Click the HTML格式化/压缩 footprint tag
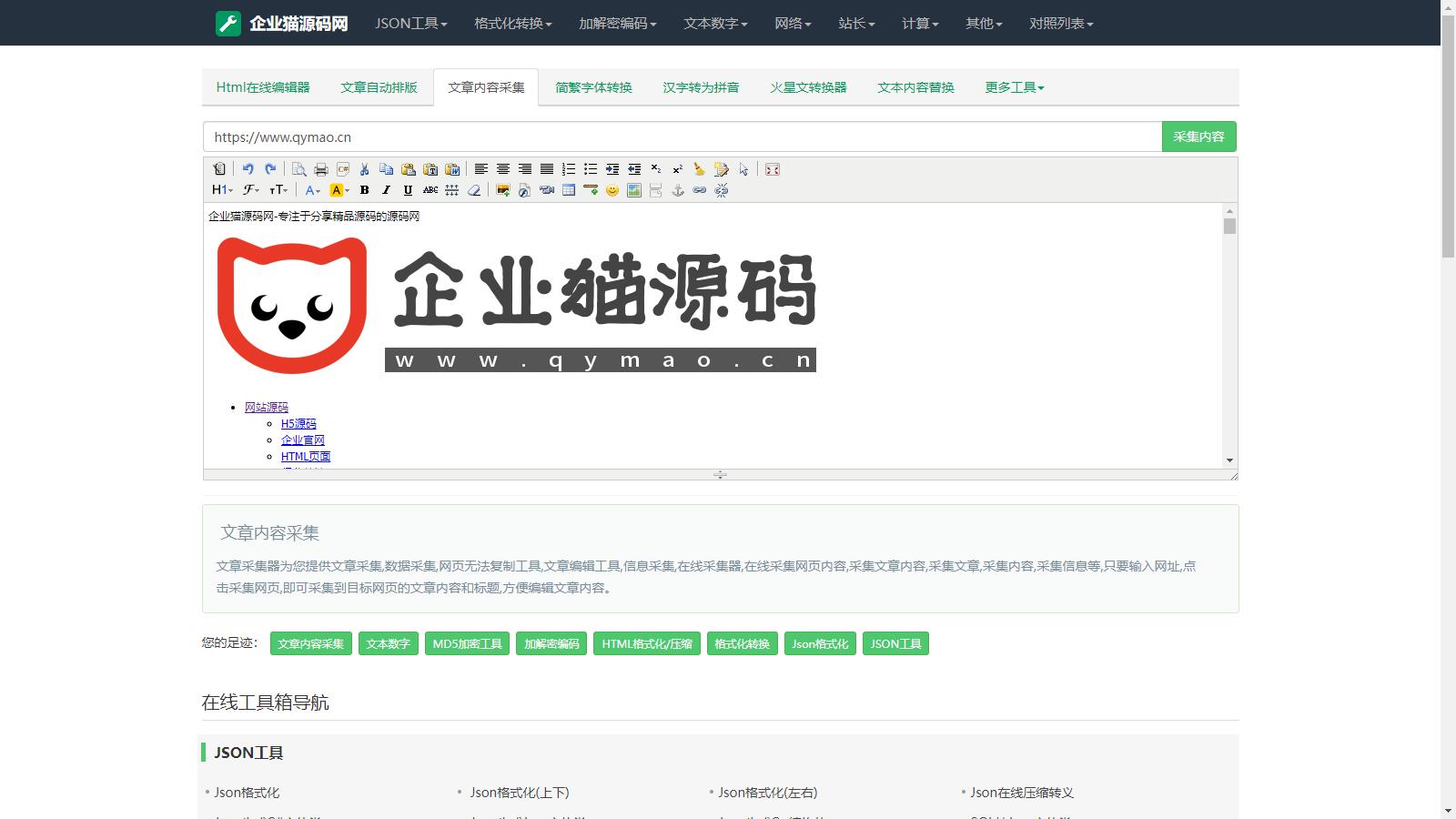1456x819 pixels. (x=646, y=643)
